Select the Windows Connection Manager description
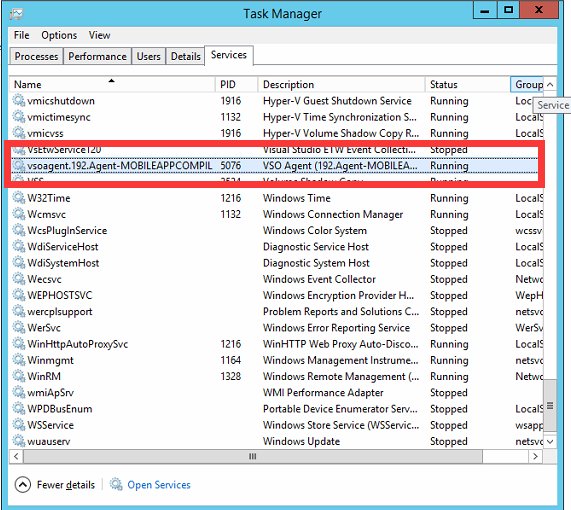571x510 pixels. [x=333, y=214]
